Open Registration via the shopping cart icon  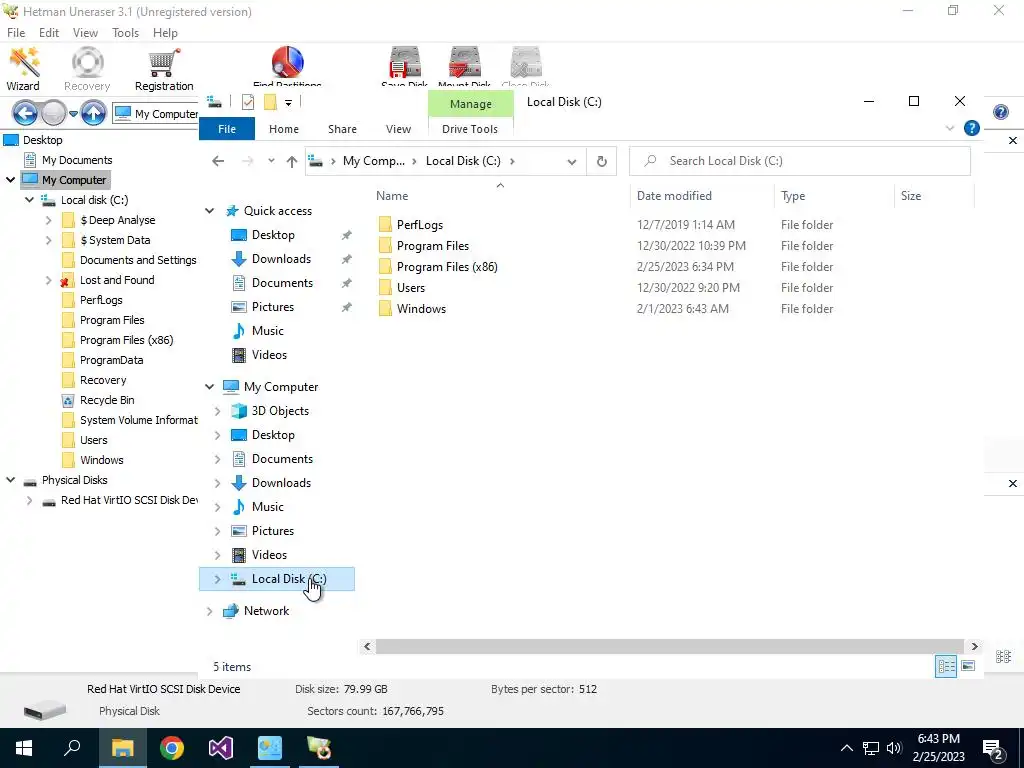click(x=164, y=69)
